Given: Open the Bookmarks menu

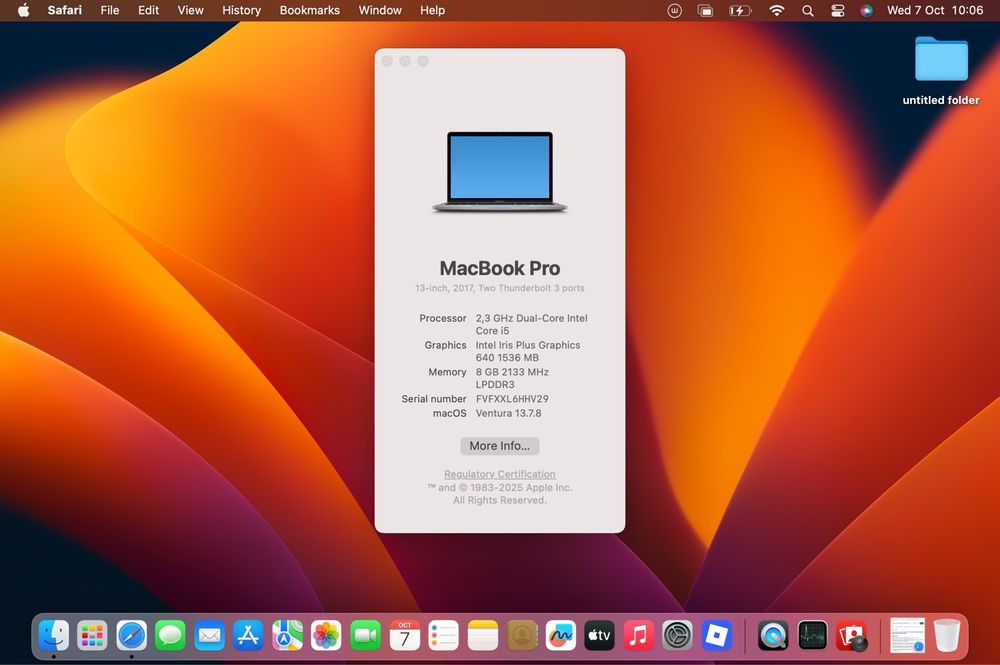Looking at the screenshot, I should (x=309, y=10).
